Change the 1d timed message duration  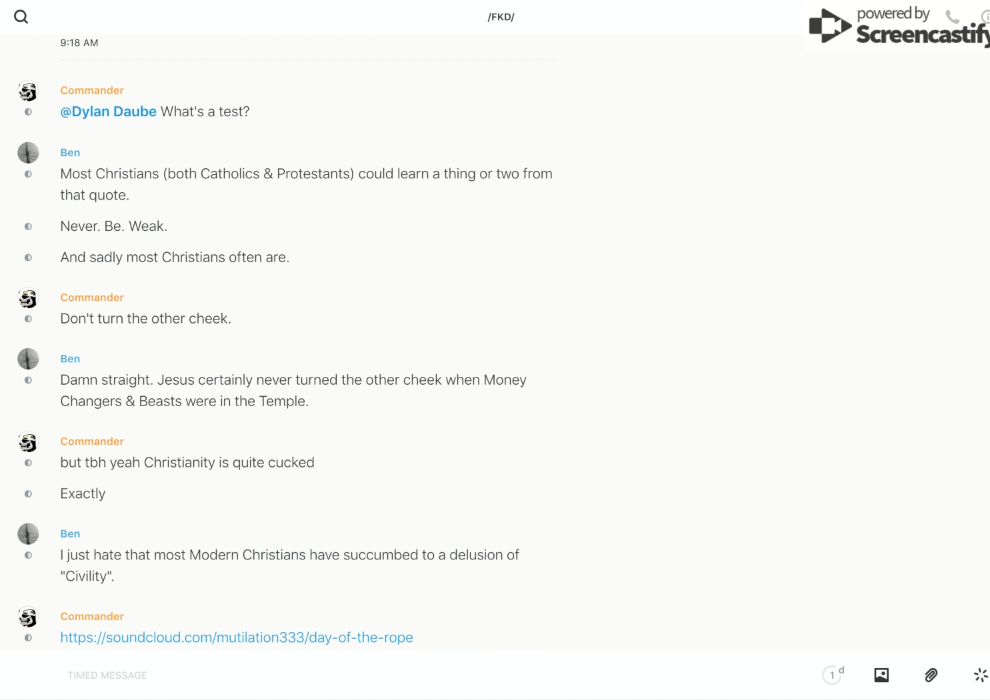(833, 675)
